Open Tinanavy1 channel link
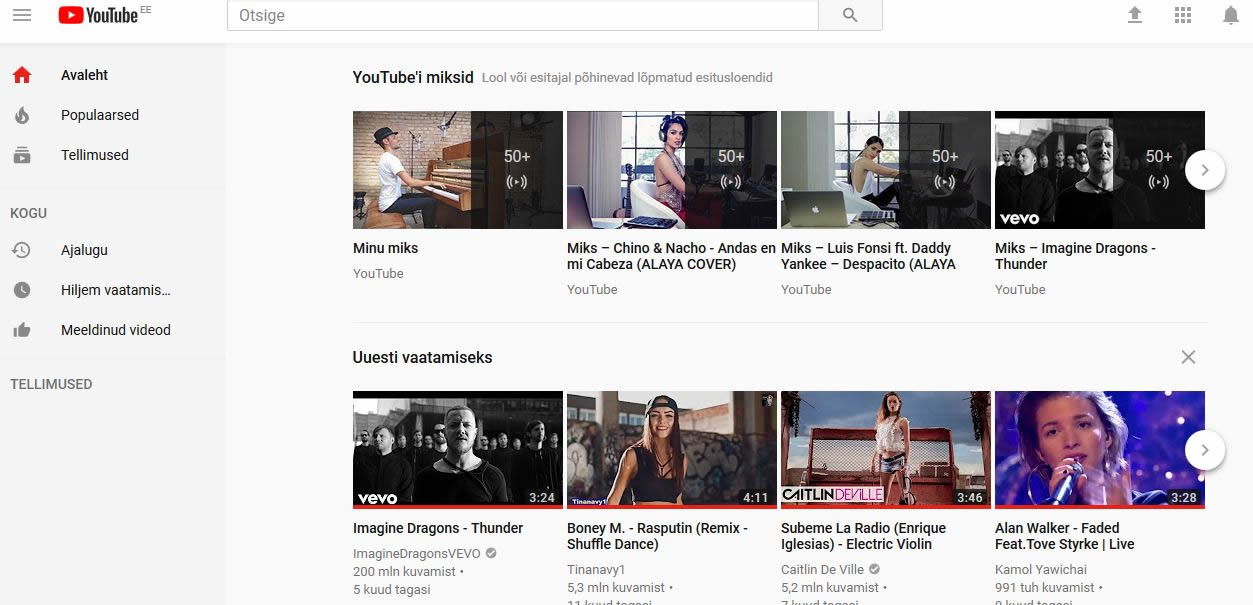The width and height of the screenshot is (1253, 605). tap(597, 569)
